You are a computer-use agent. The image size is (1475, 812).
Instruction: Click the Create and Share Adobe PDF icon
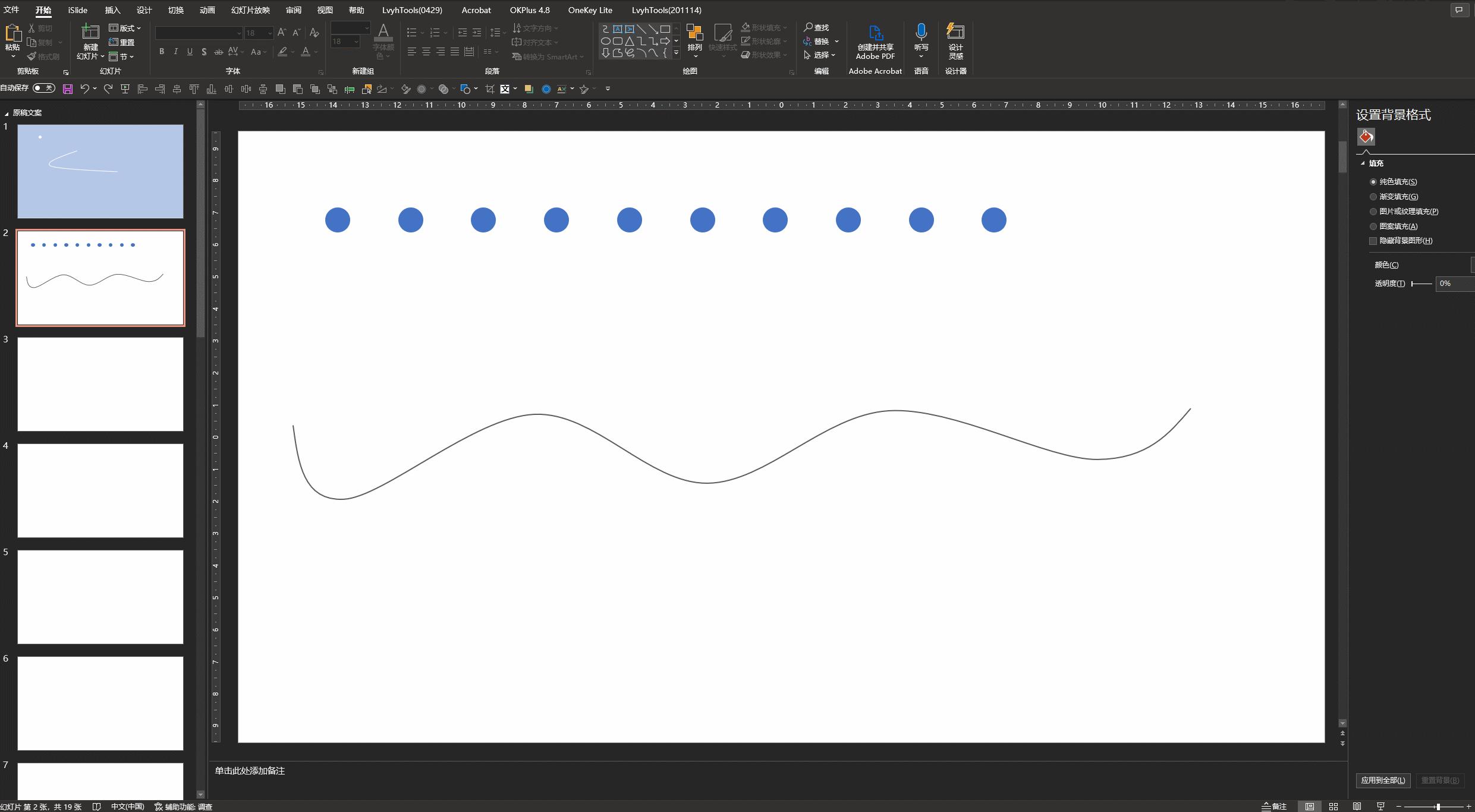[x=875, y=33]
